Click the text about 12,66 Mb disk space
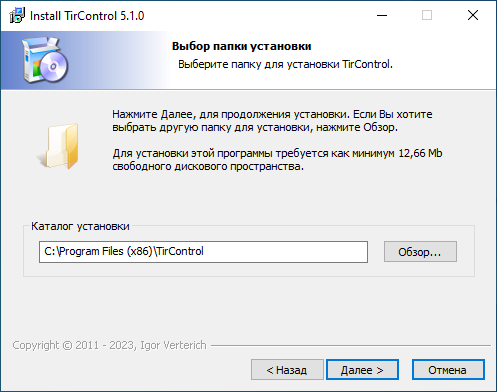This screenshot has height=392, width=497. 277,160
